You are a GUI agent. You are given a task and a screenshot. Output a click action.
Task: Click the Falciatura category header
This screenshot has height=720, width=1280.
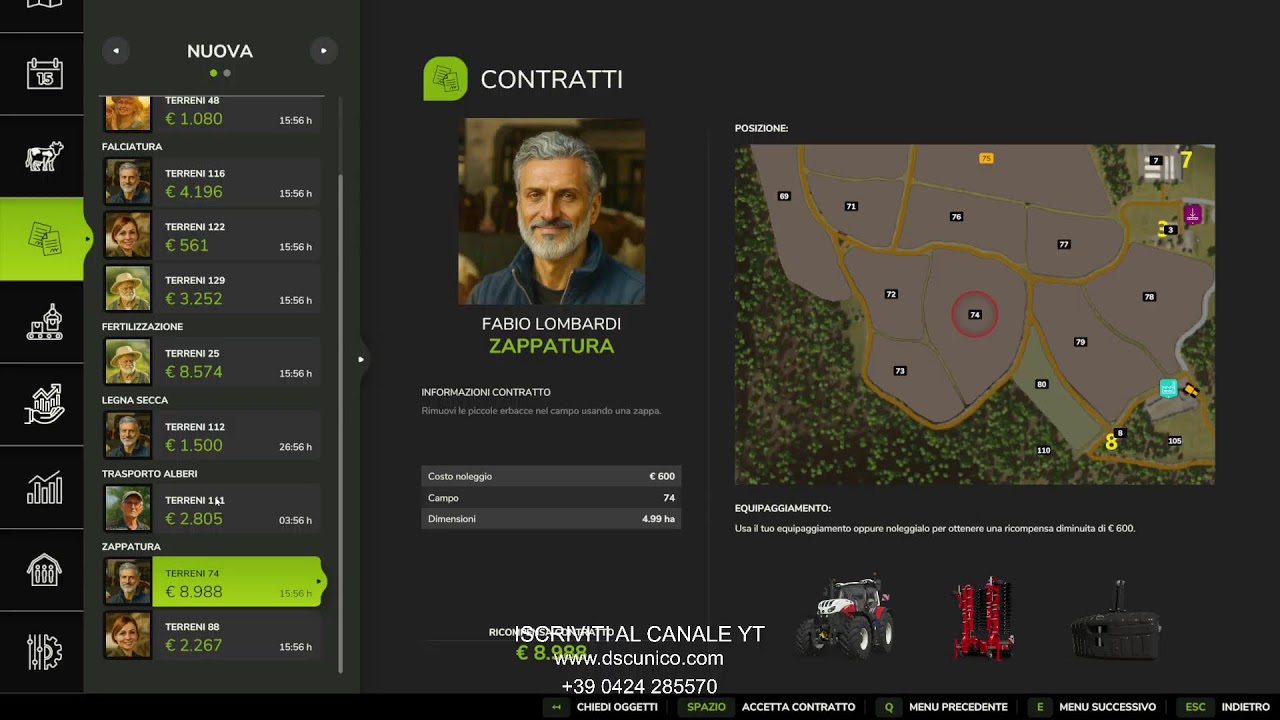(x=132, y=147)
